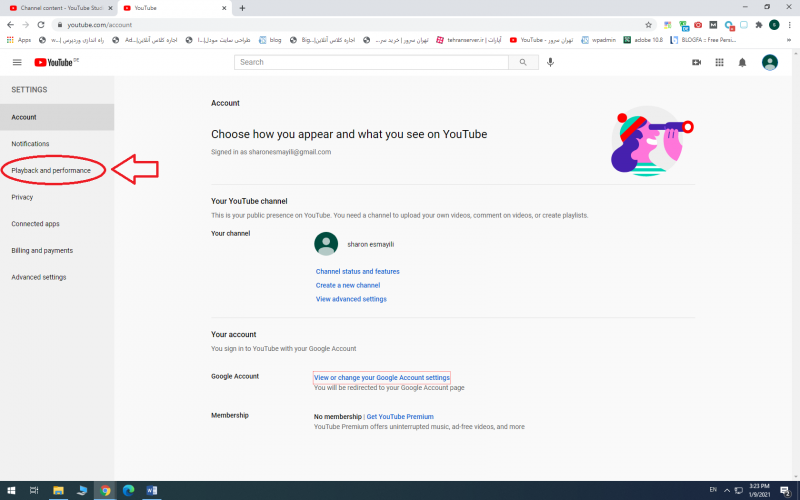Click the Get YouTube Premium link

coord(400,416)
